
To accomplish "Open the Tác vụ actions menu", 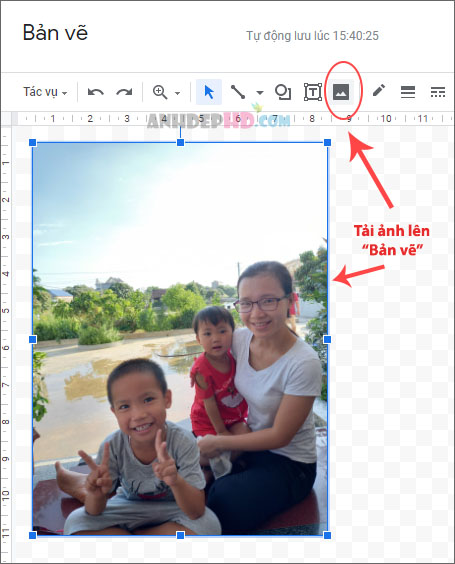I will pos(45,92).
